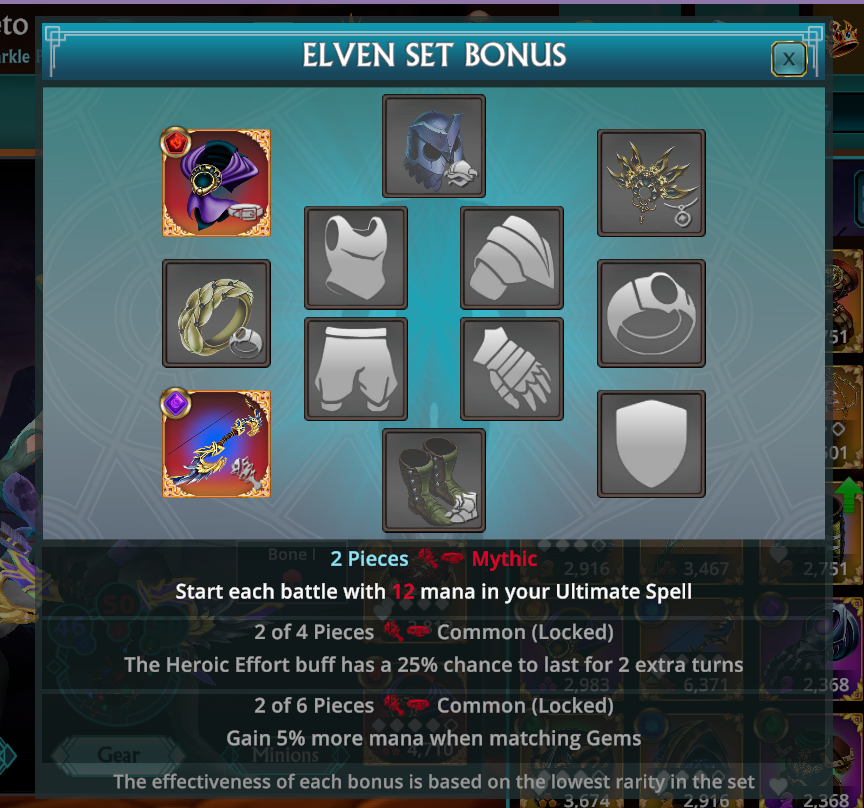Select the blue helmet gear slot
This screenshot has height=808, width=864.
tap(434, 146)
